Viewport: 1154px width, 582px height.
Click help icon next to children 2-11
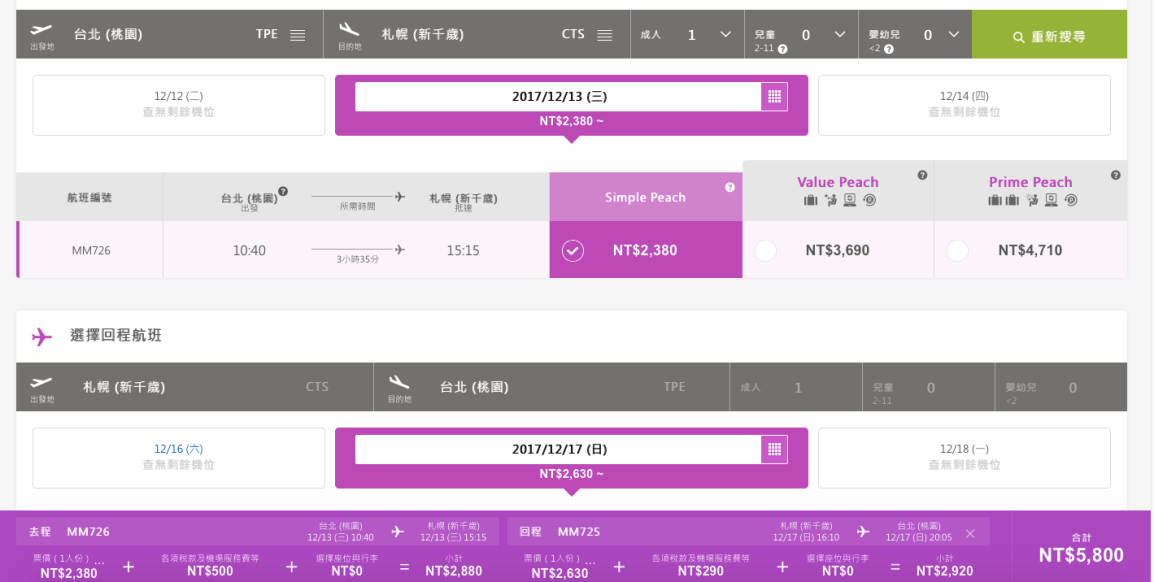[x=782, y=49]
